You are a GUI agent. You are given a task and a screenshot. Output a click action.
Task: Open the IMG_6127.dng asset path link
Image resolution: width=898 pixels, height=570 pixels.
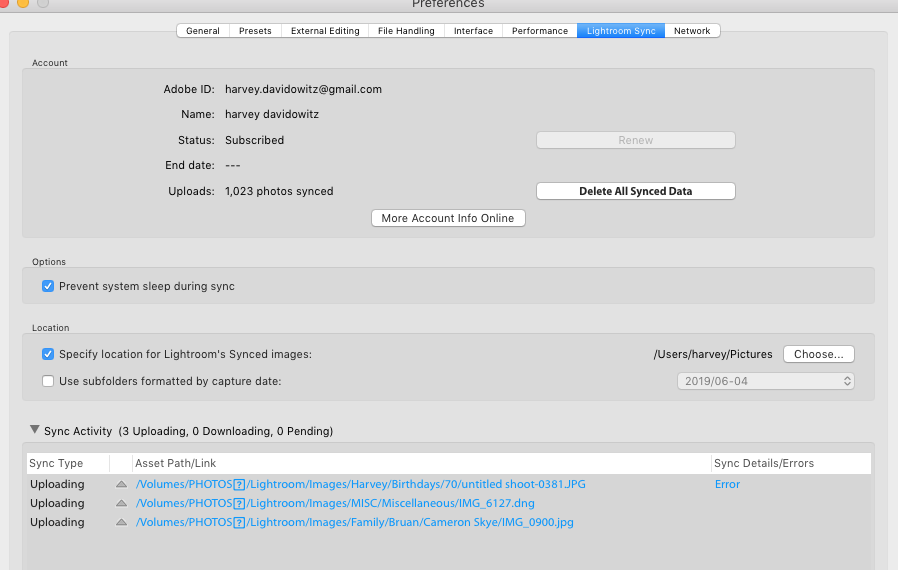click(335, 503)
